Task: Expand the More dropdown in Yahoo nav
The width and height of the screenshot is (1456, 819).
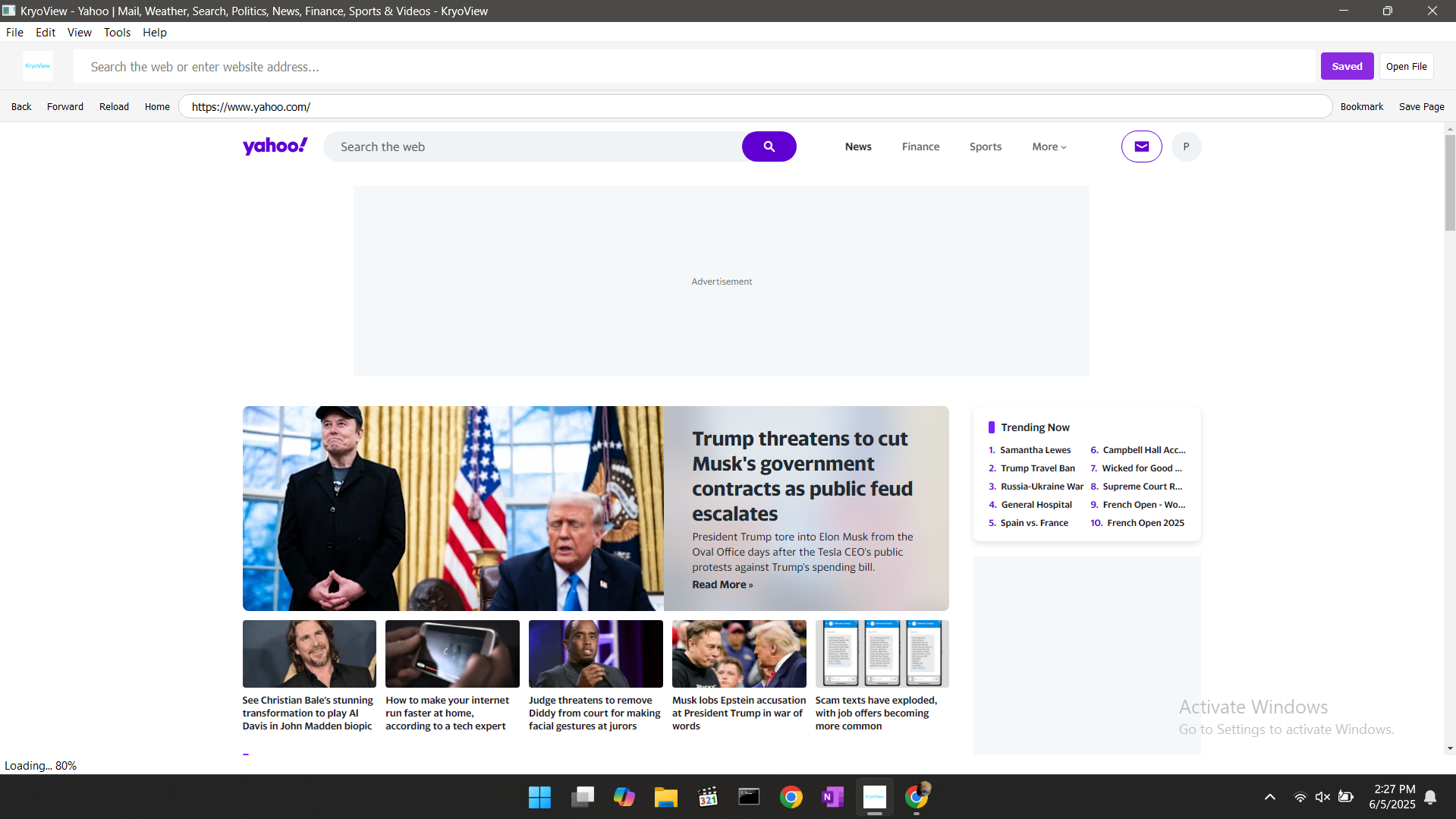Action: [1049, 146]
